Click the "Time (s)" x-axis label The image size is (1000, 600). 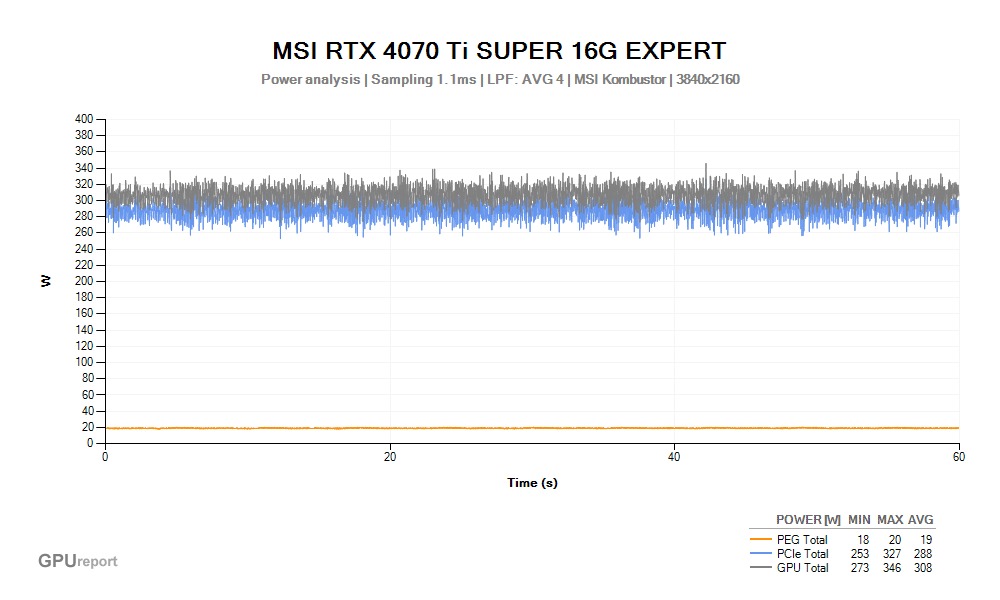point(533,483)
